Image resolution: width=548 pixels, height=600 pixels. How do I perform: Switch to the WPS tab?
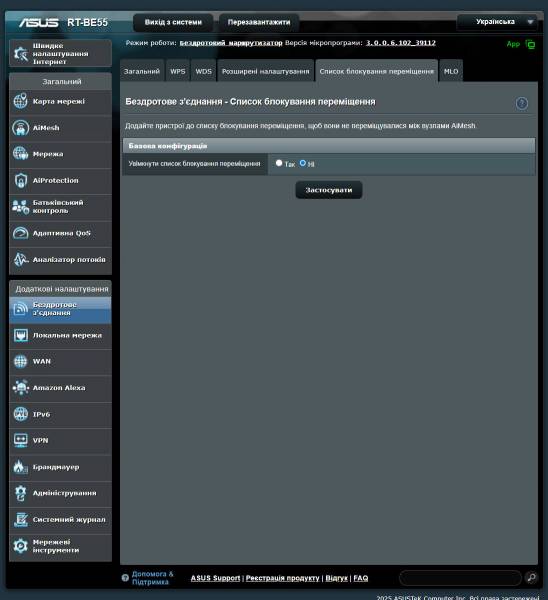(178, 71)
